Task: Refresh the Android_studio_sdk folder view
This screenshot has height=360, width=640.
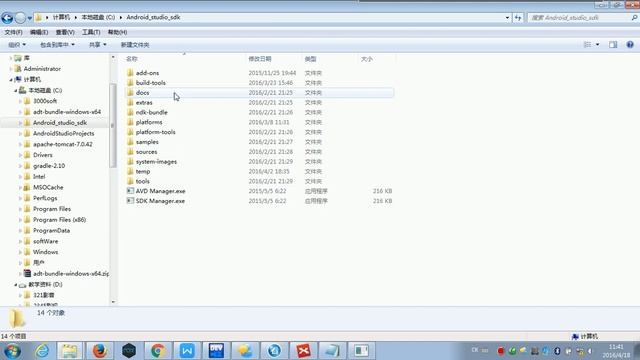Action: click(x=518, y=18)
